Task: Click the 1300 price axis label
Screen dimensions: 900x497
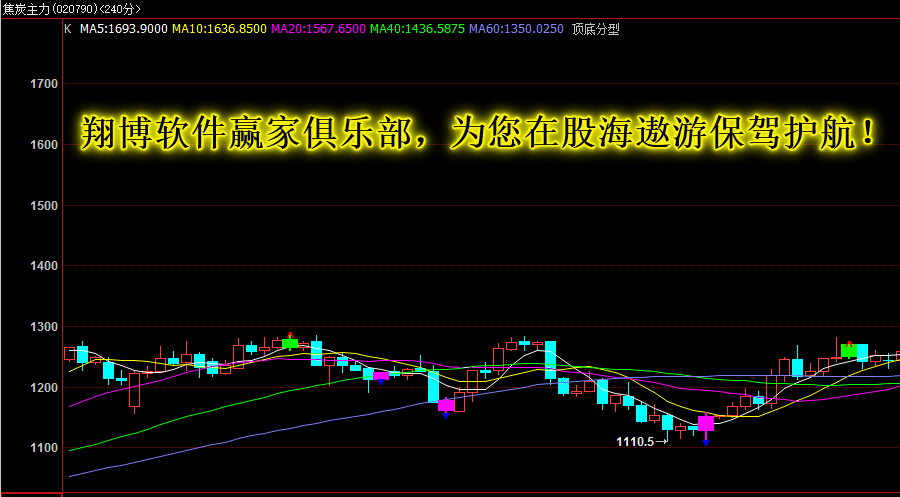Action: point(44,327)
